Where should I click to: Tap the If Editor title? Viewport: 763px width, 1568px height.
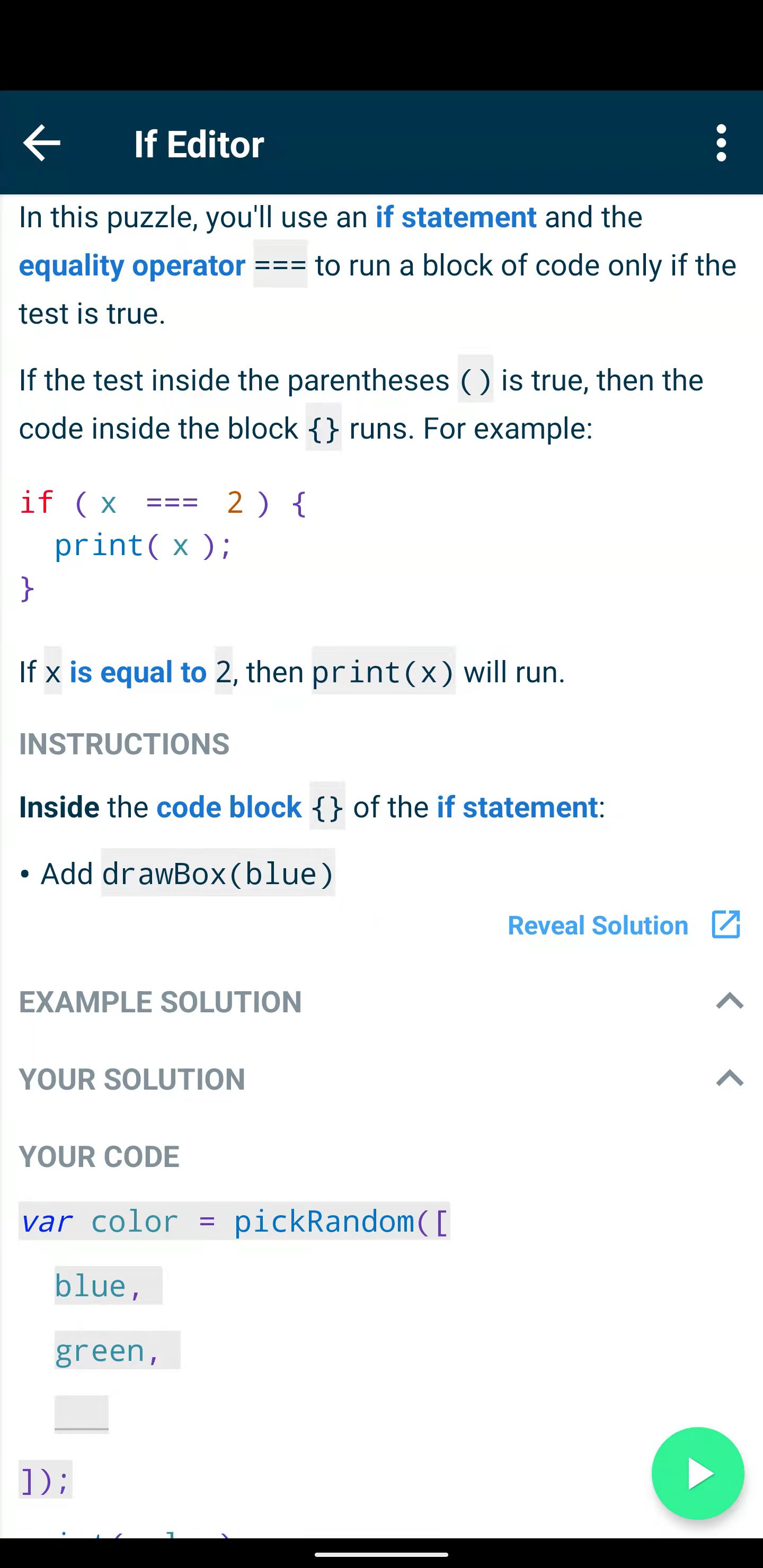199,144
